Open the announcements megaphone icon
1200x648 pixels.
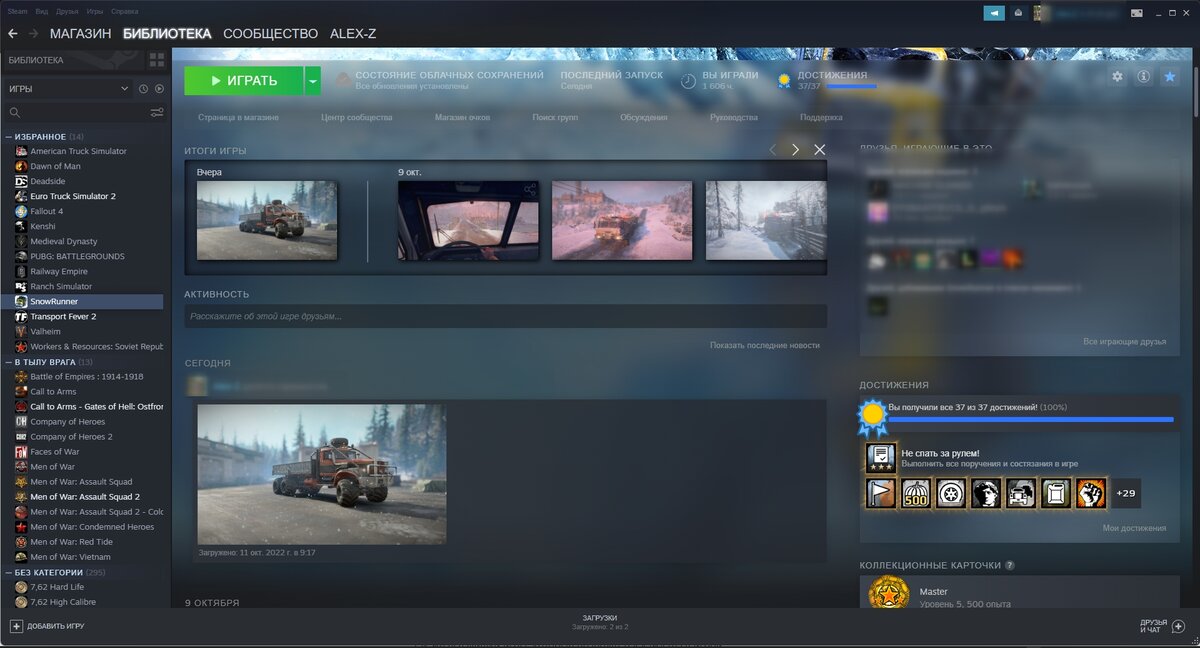pos(994,13)
